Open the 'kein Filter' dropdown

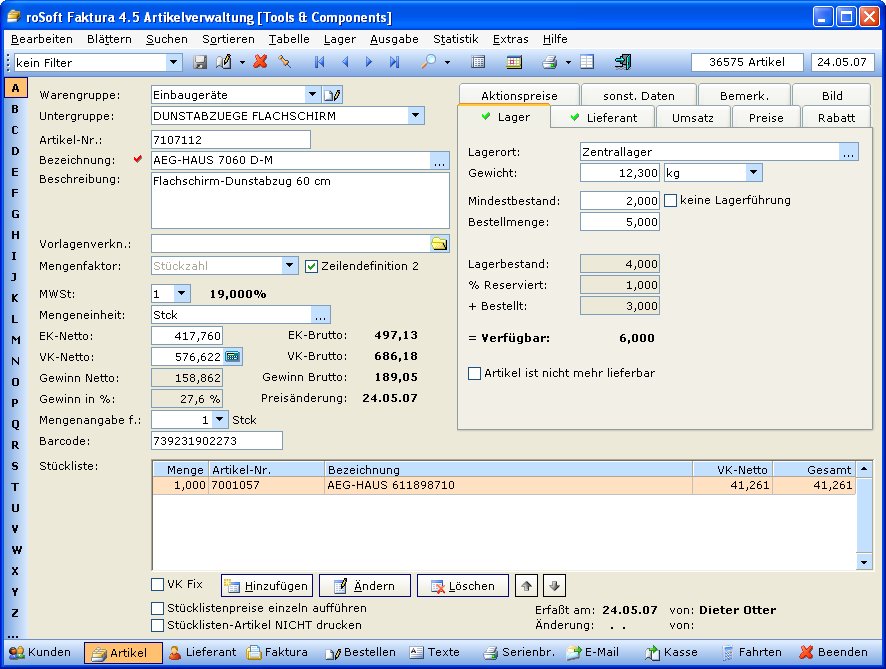[x=174, y=62]
